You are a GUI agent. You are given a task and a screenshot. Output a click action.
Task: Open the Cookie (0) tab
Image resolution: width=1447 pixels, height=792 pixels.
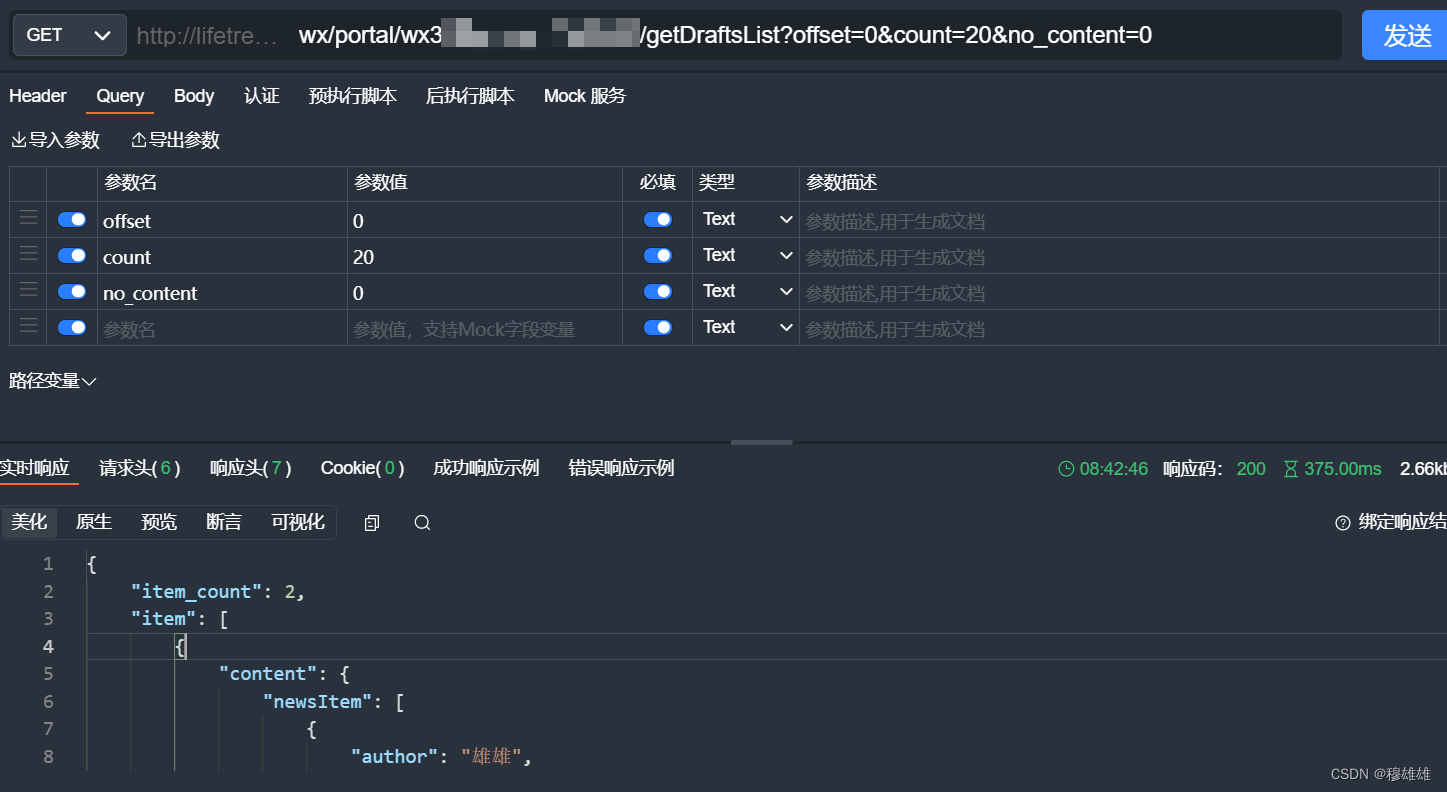click(x=363, y=468)
